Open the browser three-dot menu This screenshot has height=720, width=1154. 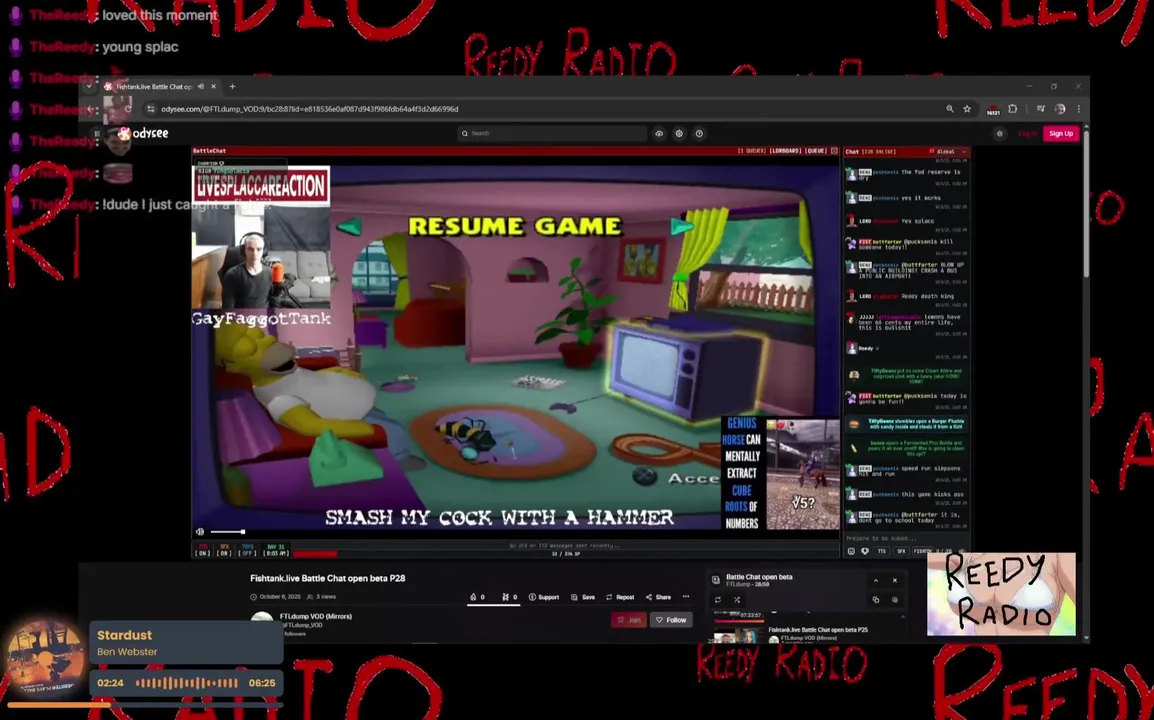point(1078,109)
